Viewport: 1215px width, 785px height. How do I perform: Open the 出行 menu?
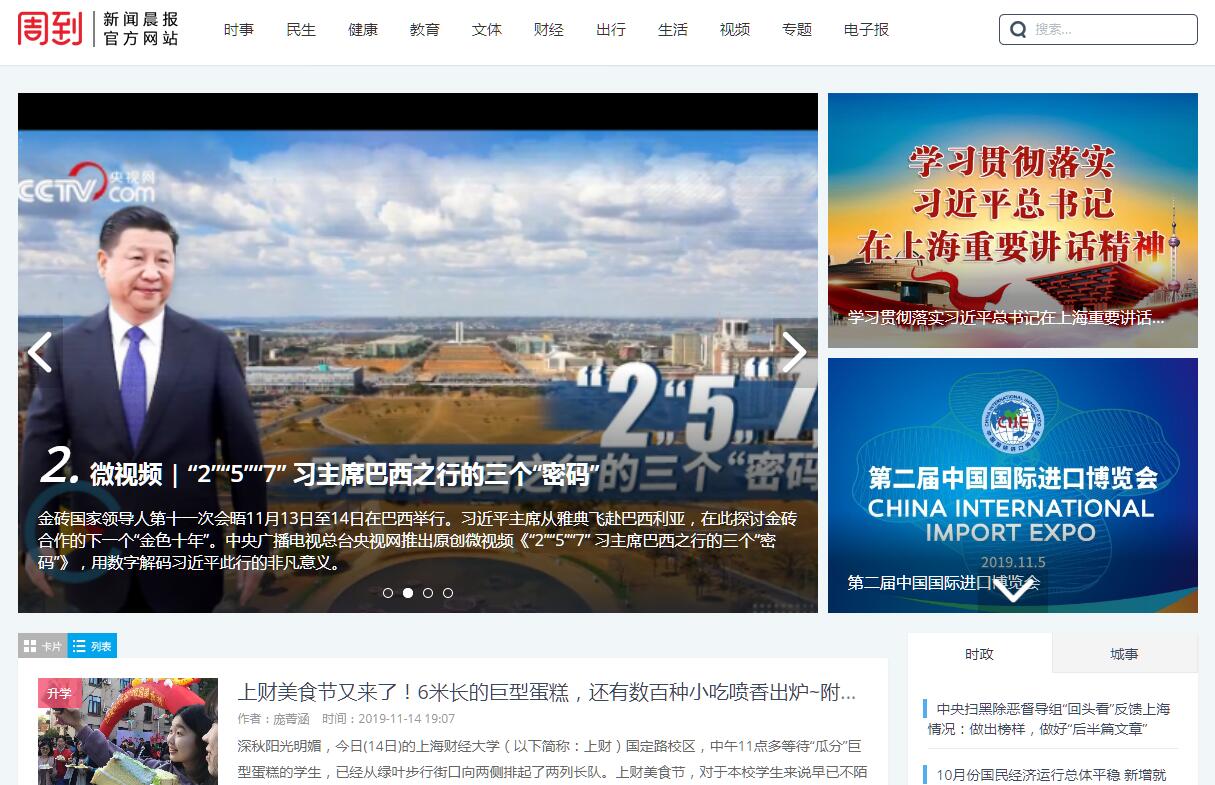point(611,30)
